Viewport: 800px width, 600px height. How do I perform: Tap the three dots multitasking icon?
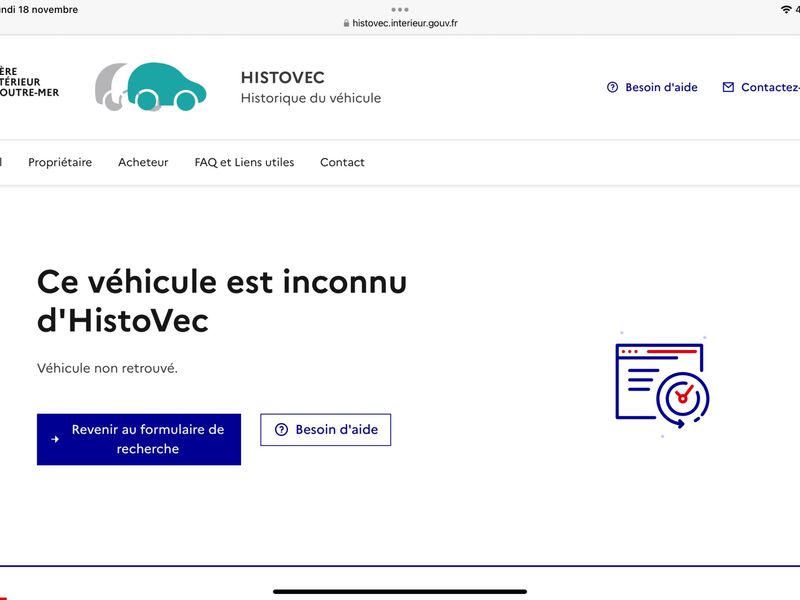pos(400,10)
